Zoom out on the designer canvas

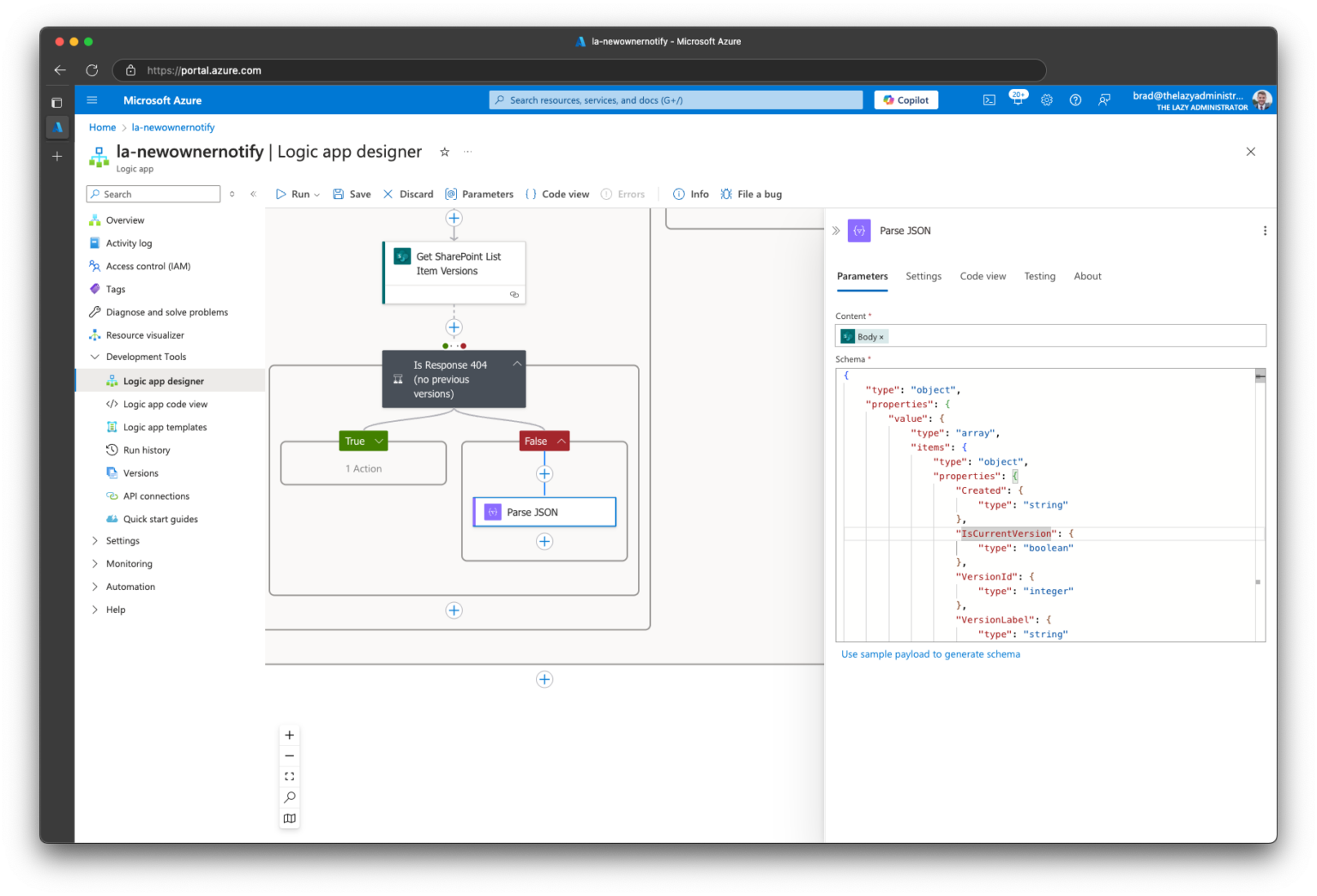(289, 756)
